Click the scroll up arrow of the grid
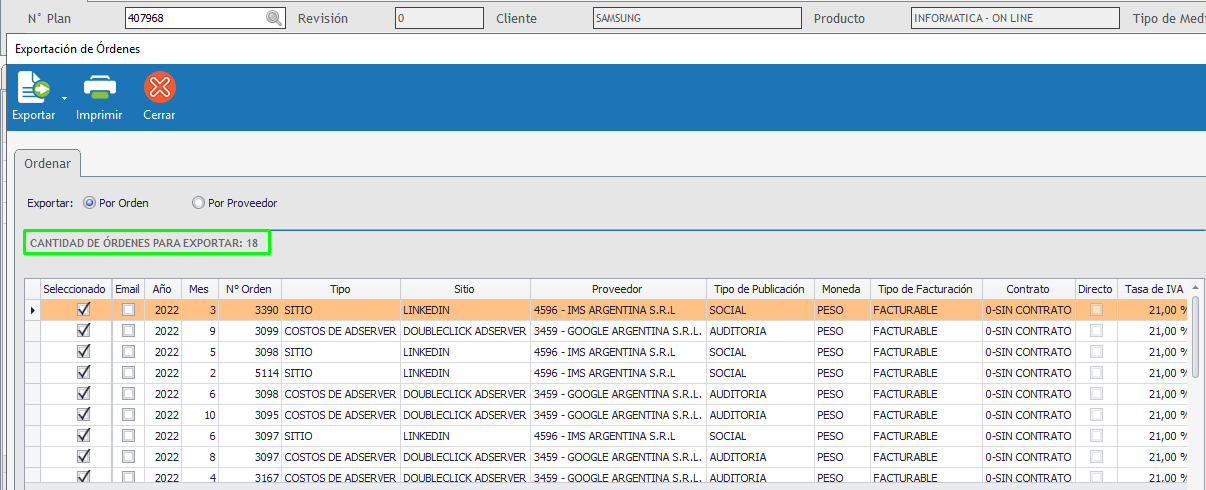The image size is (1206, 490). 1197,288
